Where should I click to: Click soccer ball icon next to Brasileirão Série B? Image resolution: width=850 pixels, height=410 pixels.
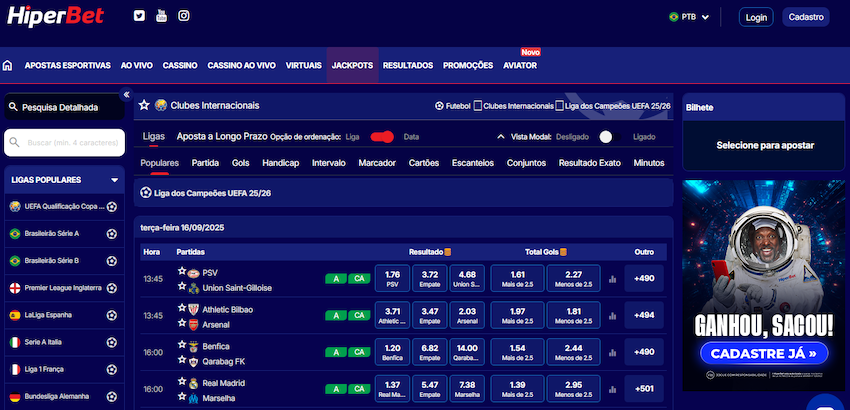(x=112, y=261)
